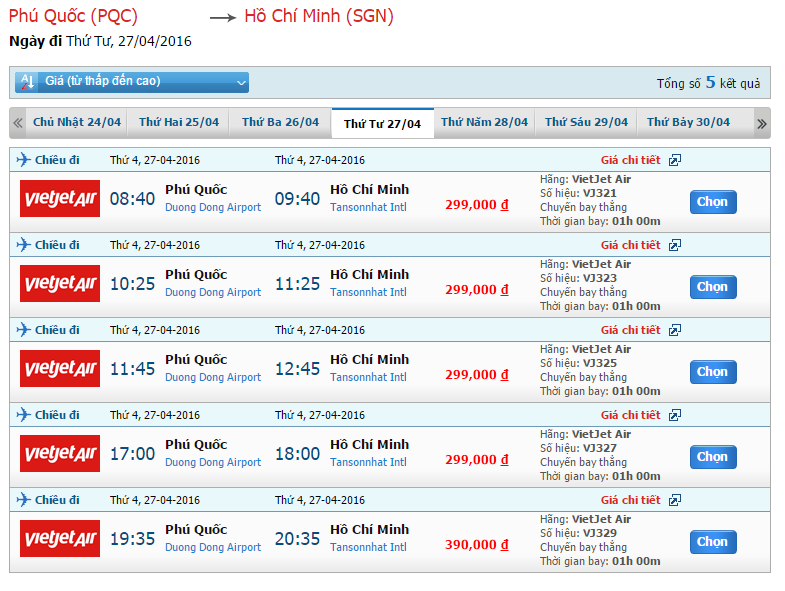Click the Phú Quốc (PQC) origin heading

(73, 16)
